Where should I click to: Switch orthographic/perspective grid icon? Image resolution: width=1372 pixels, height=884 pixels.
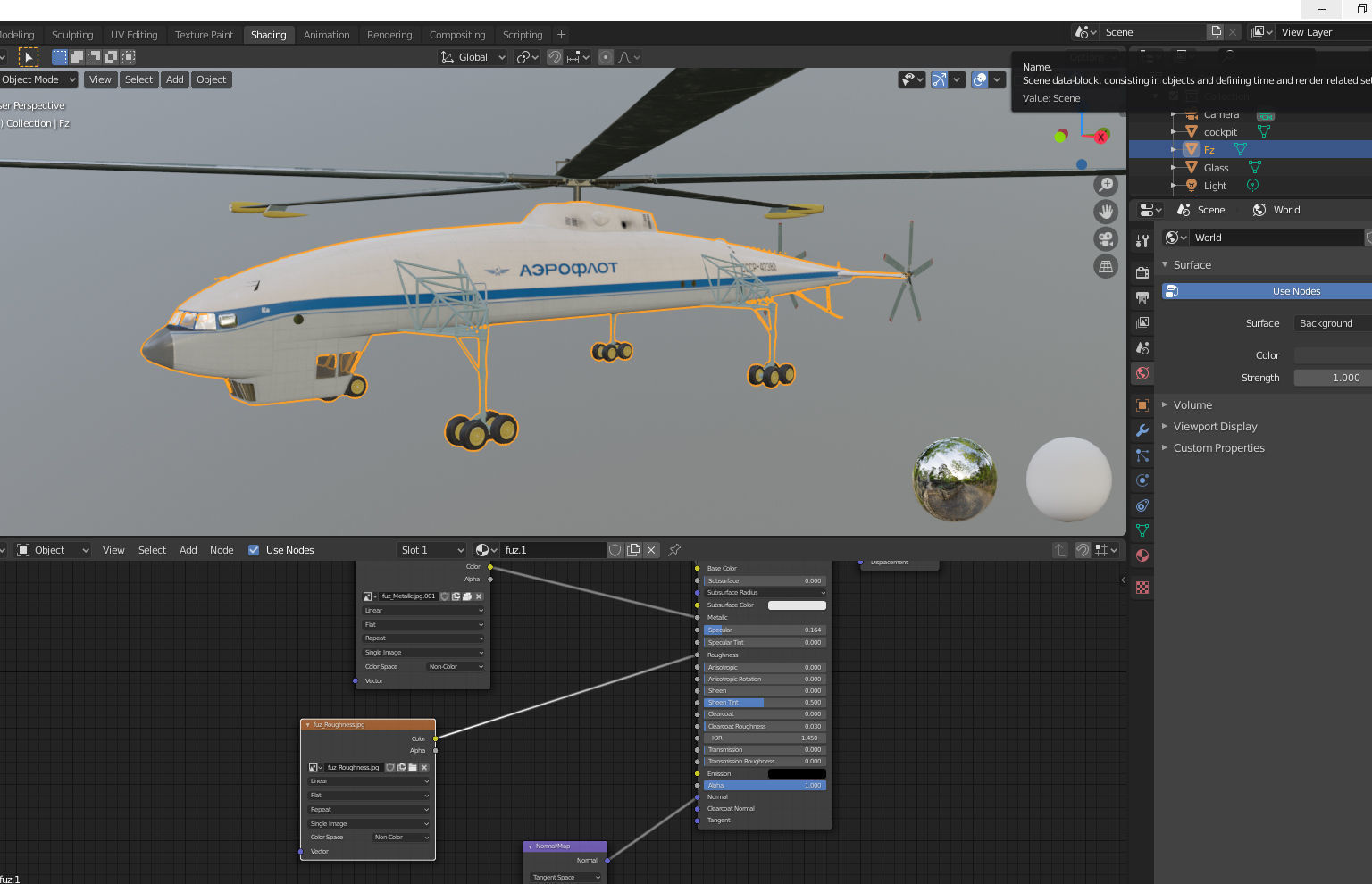1106,266
